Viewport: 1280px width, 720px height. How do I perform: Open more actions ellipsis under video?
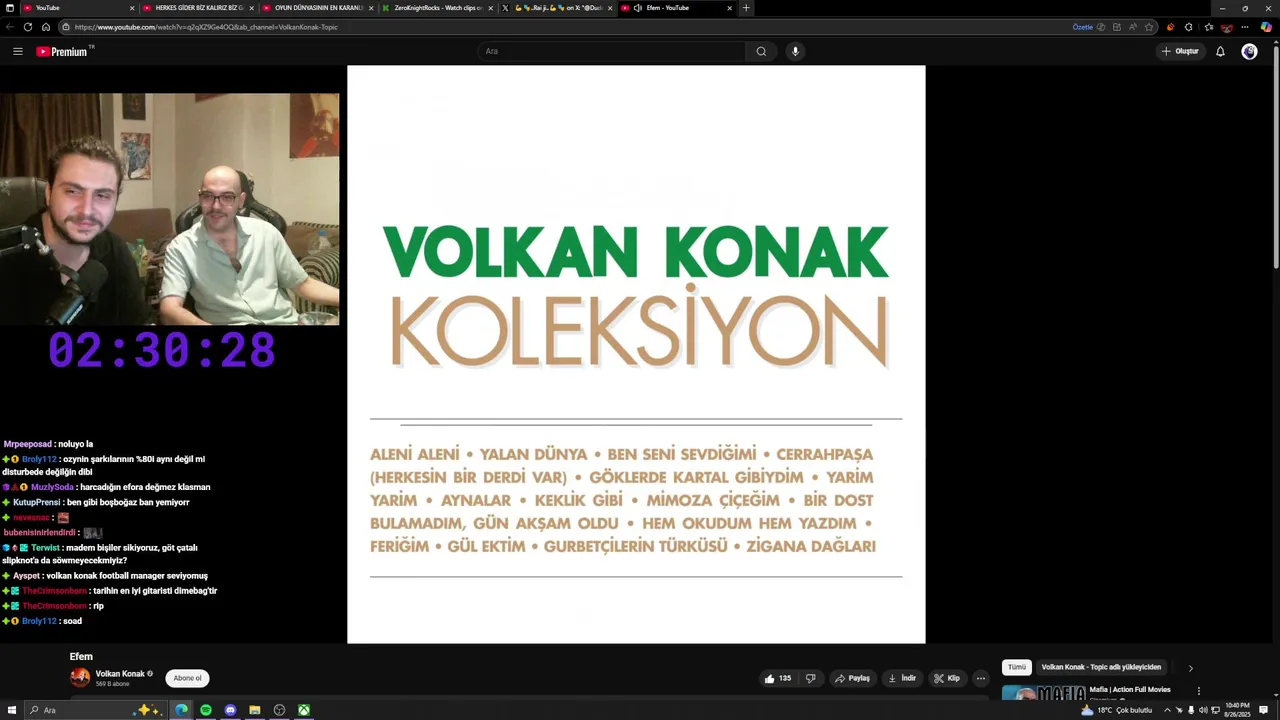[x=980, y=678]
